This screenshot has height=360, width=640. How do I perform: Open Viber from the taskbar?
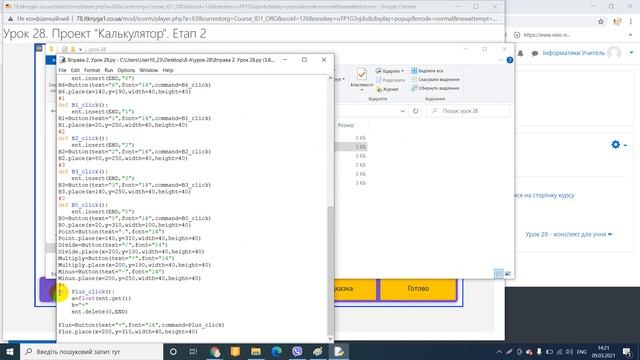tap(297, 351)
